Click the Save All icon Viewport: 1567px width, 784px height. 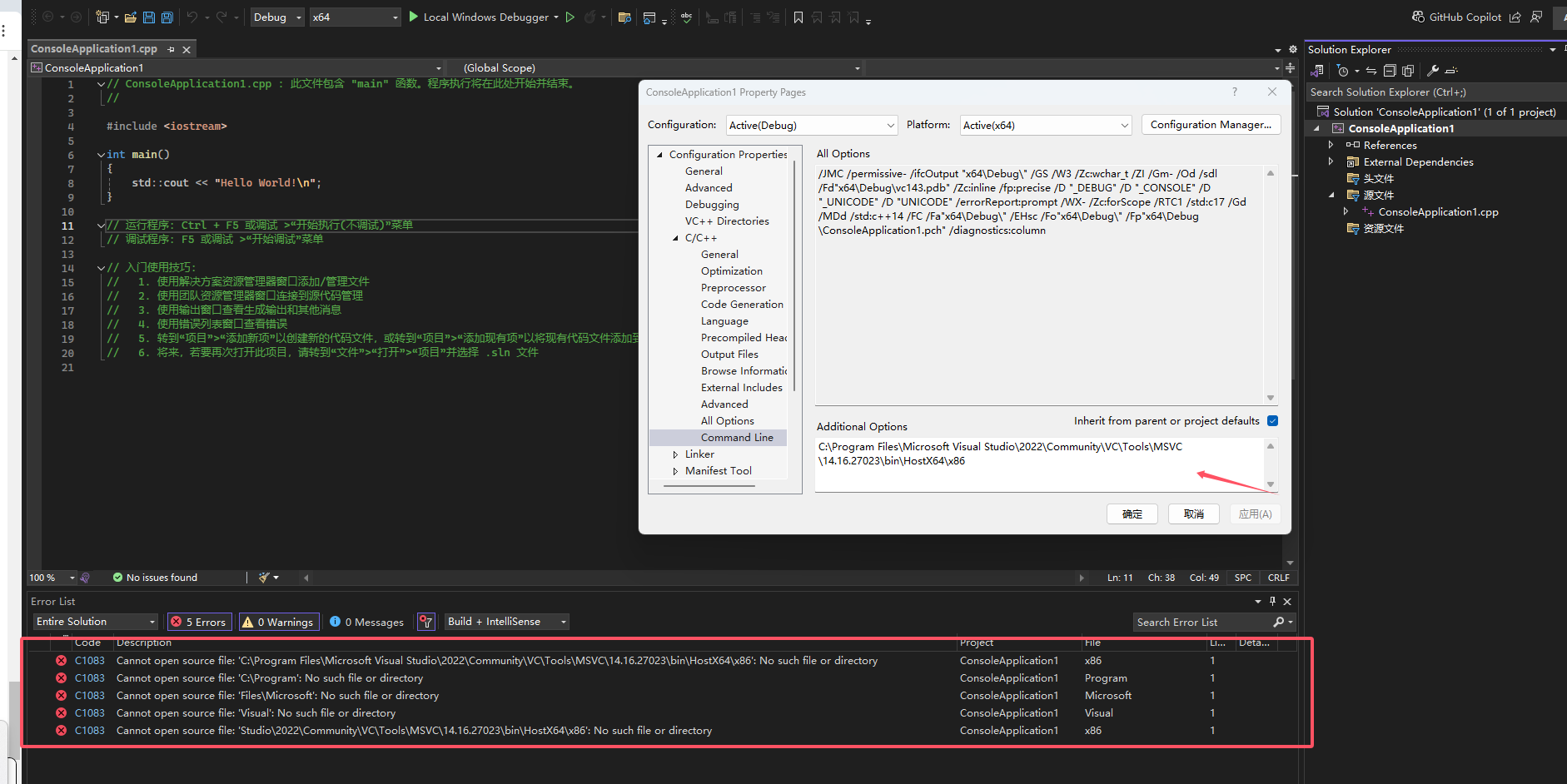point(167,17)
